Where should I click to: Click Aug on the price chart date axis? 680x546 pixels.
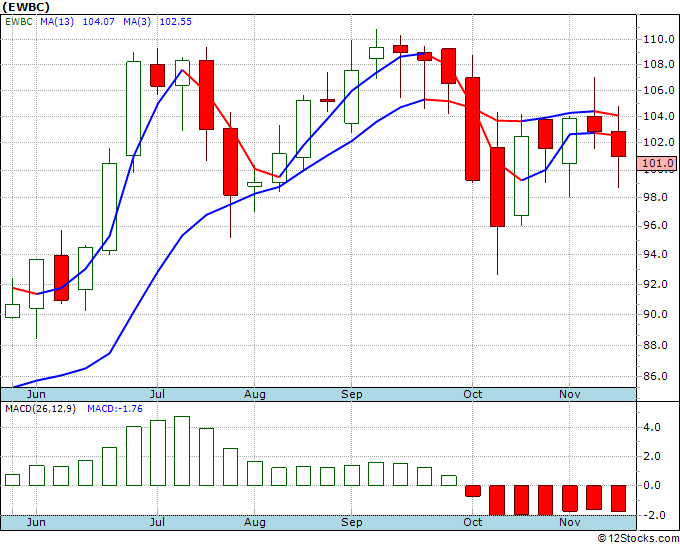255,394
